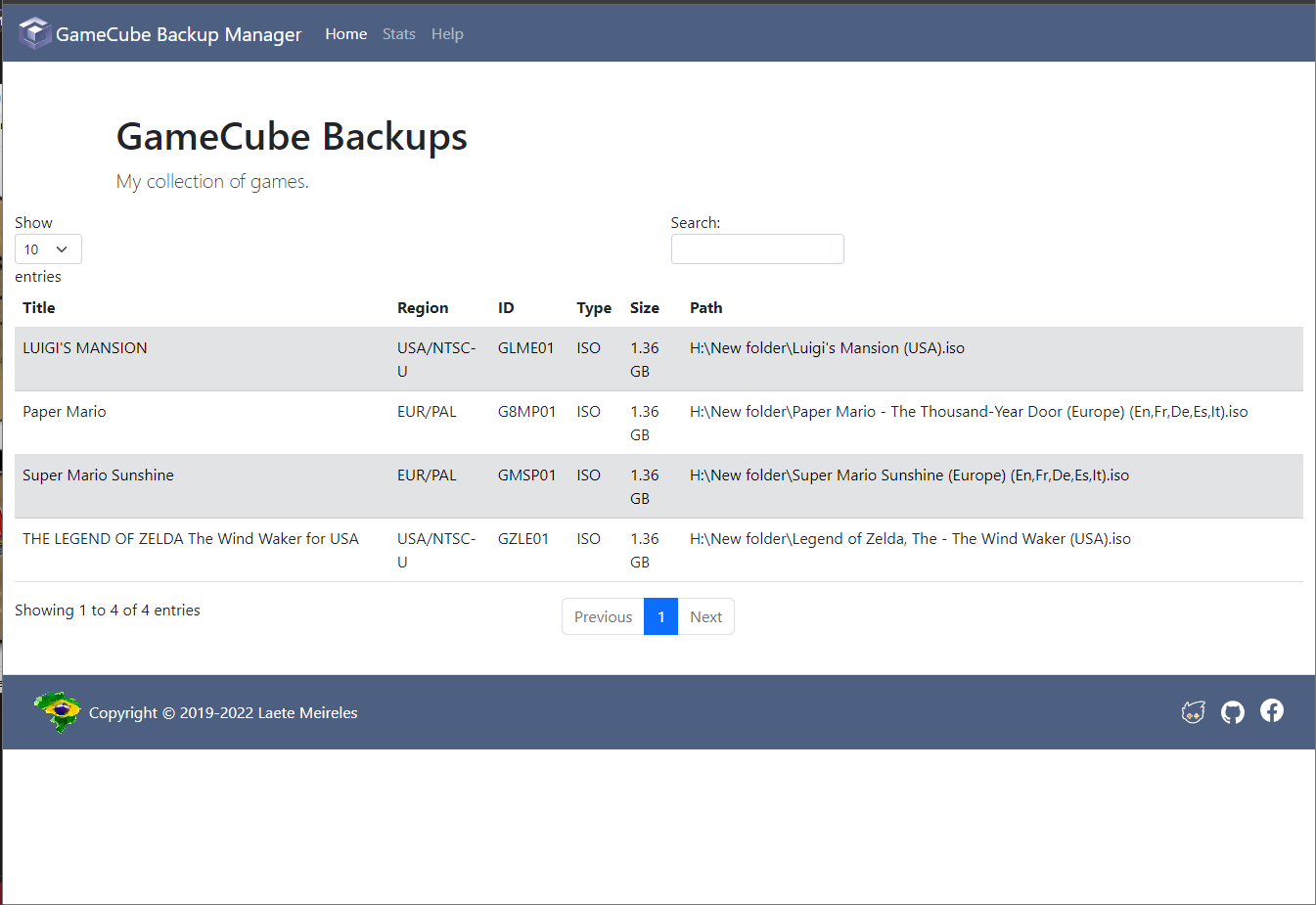Select the LUIGI'S MANSION title cell
The height and width of the screenshot is (905, 1316).
85,348
